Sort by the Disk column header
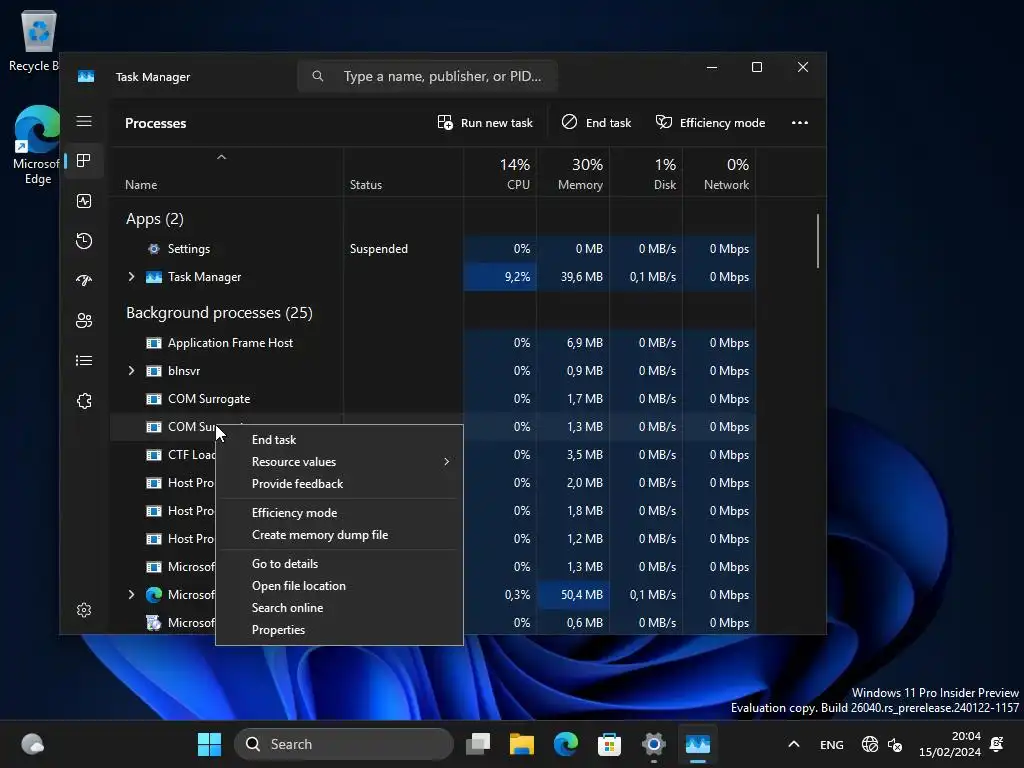Viewport: 1024px width, 768px height. 647,172
